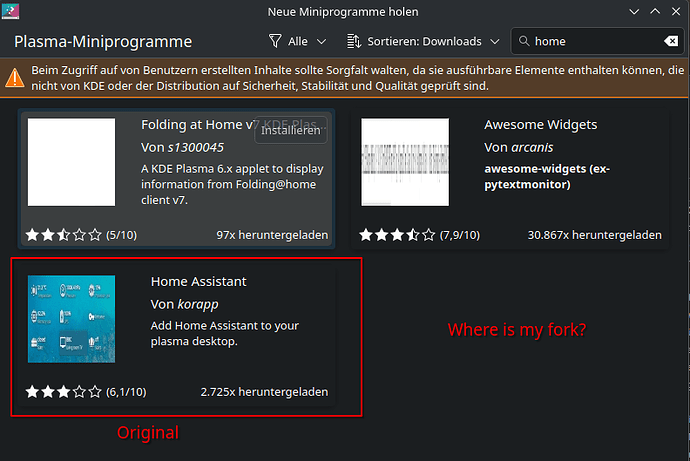Click the Plasma-Miniprogramme heading
This screenshot has height=461, width=690.
point(103,41)
